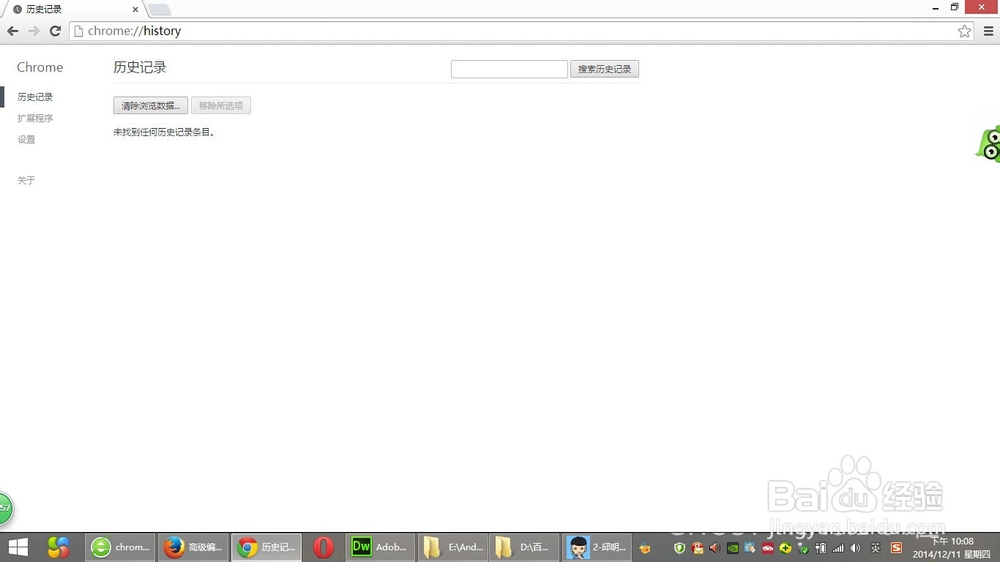Click the green circular badge at the left edge
Image resolution: width=1000 pixels, height=562 pixels.
pos(6,508)
